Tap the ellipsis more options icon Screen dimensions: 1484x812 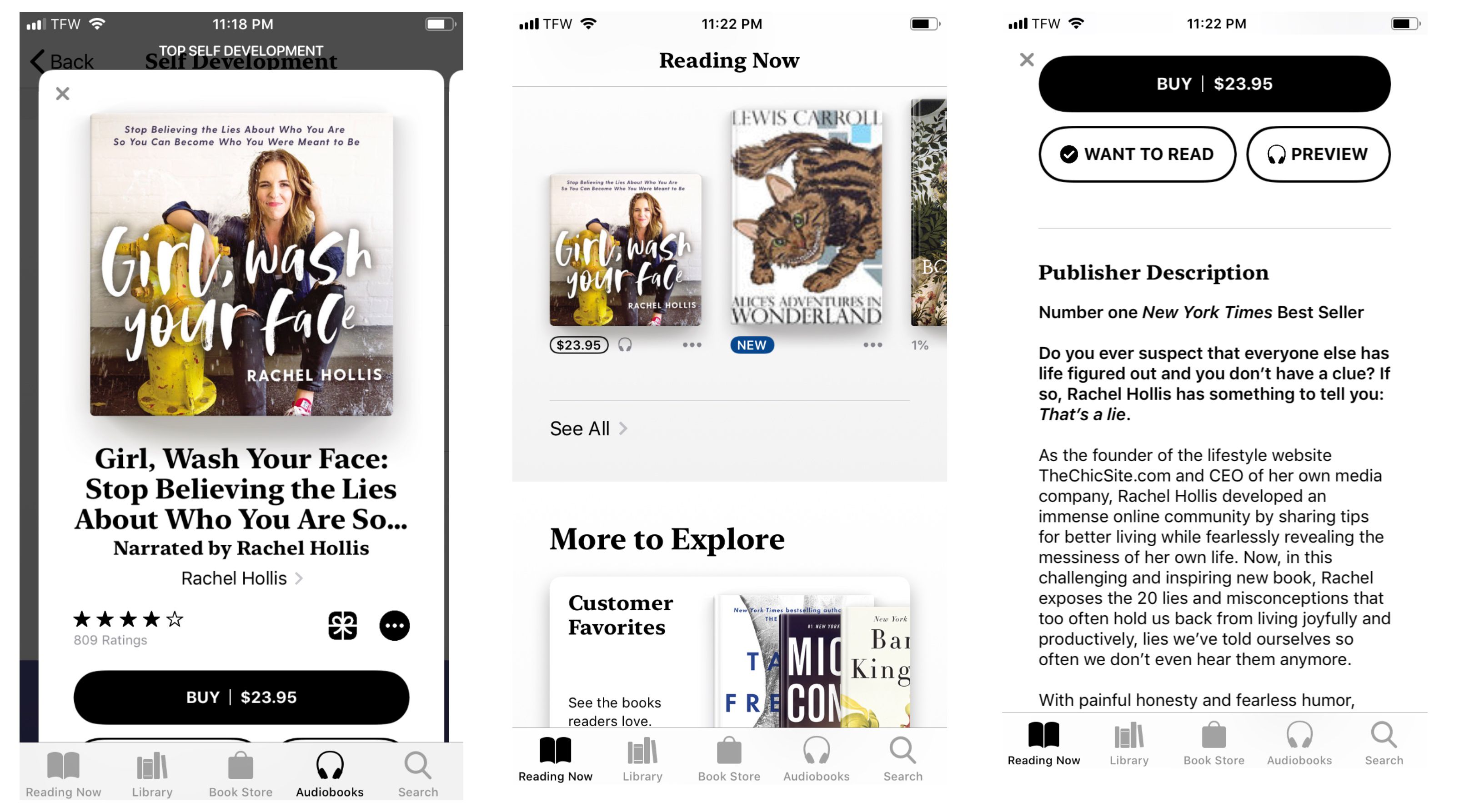[395, 624]
